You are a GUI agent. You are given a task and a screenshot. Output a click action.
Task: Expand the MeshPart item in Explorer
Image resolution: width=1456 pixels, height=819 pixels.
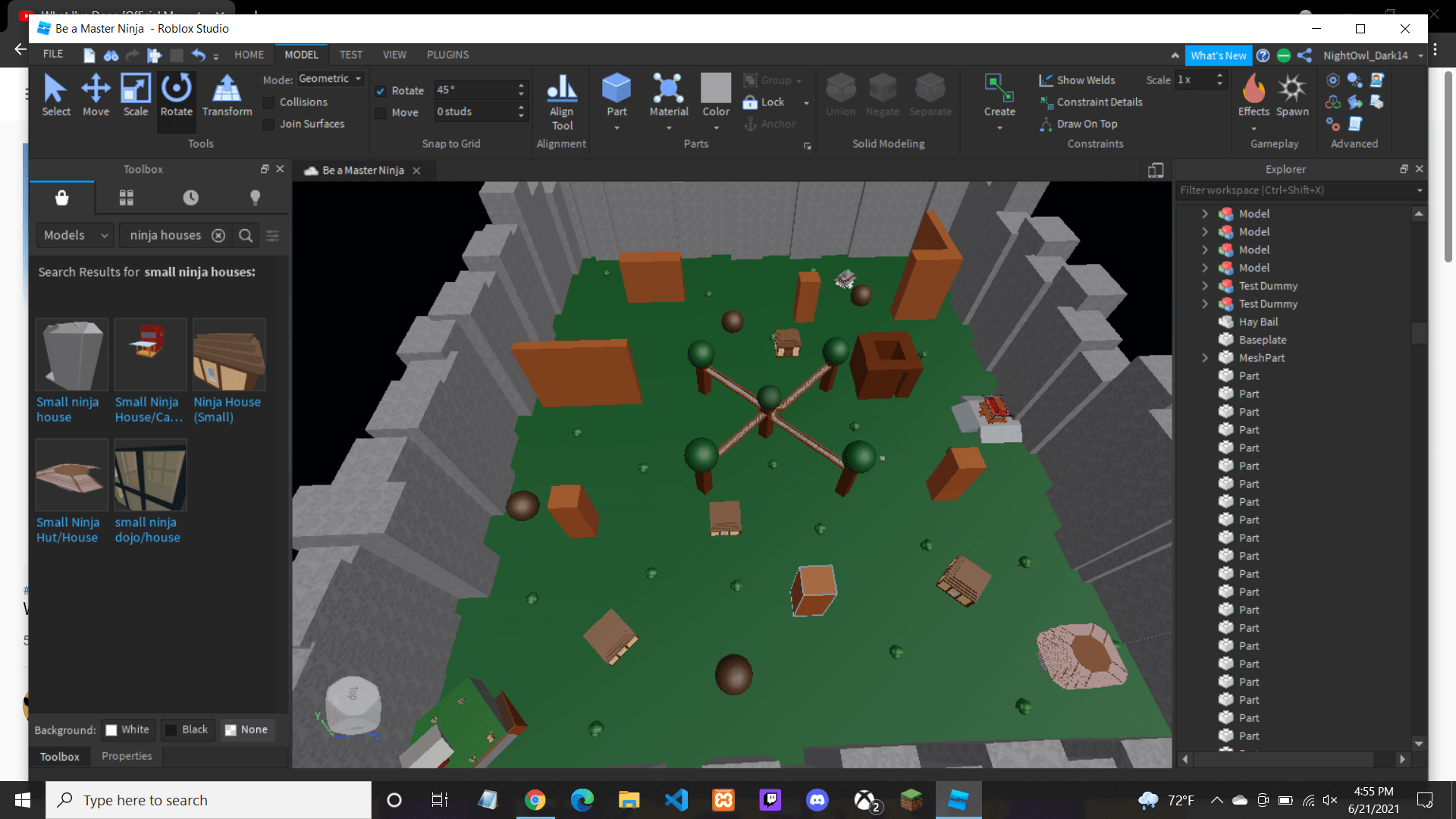coord(1205,358)
